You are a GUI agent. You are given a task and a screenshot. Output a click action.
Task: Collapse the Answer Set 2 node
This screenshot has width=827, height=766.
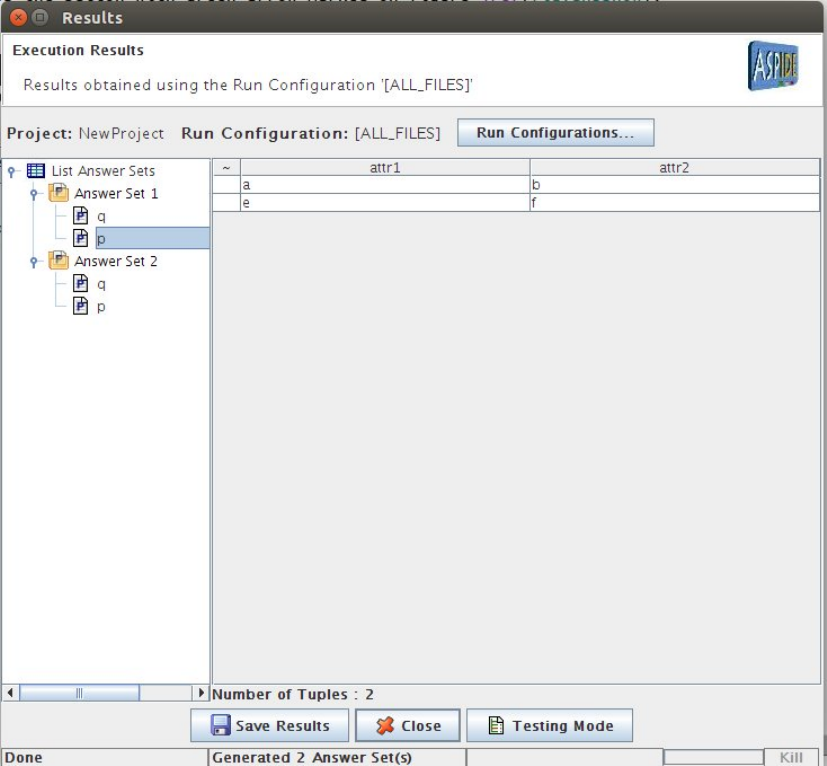pos(34,261)
